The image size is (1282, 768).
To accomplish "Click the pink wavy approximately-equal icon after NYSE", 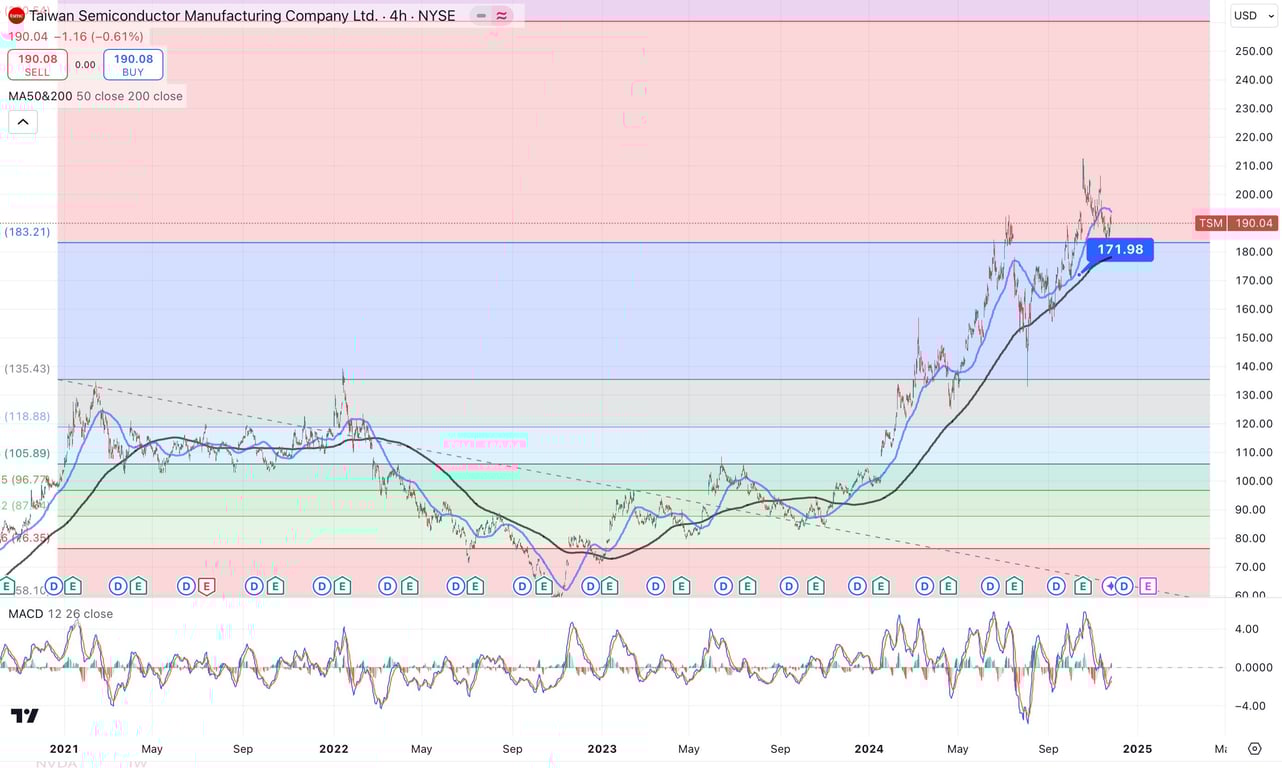I will coord(501,16).
